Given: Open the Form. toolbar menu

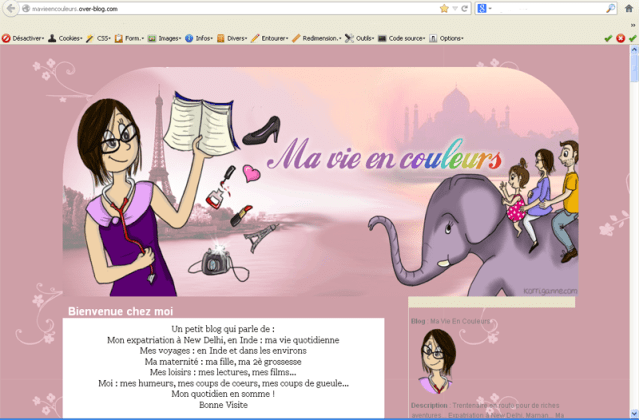Looking at the screenshot, I should point(129,38).
